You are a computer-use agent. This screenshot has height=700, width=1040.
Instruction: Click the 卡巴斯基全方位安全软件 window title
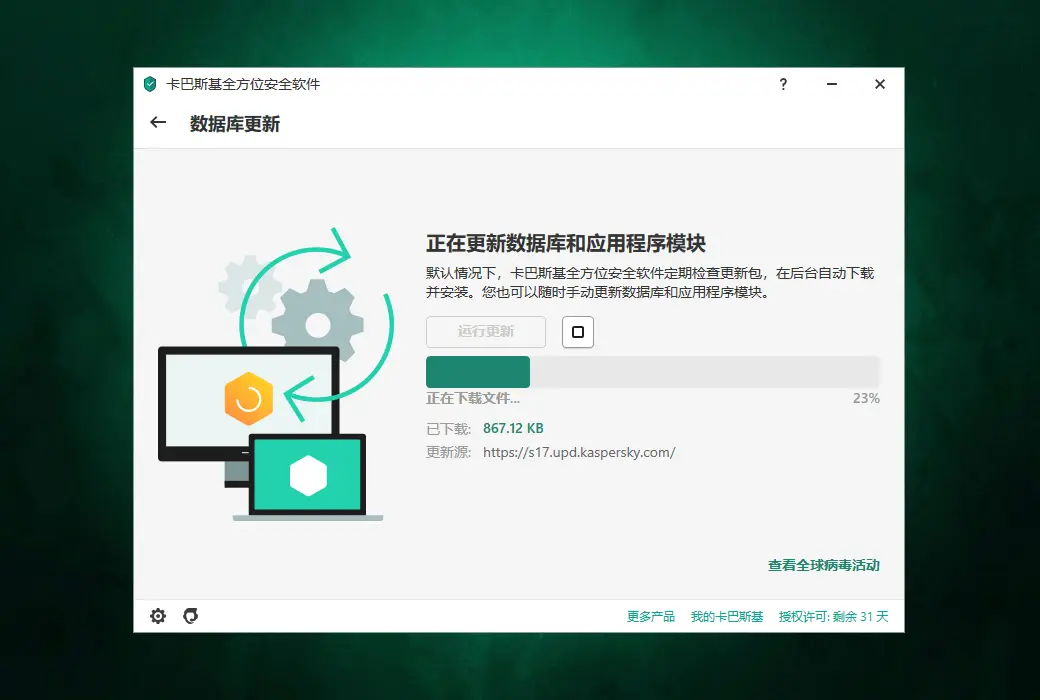pos(243,84)
